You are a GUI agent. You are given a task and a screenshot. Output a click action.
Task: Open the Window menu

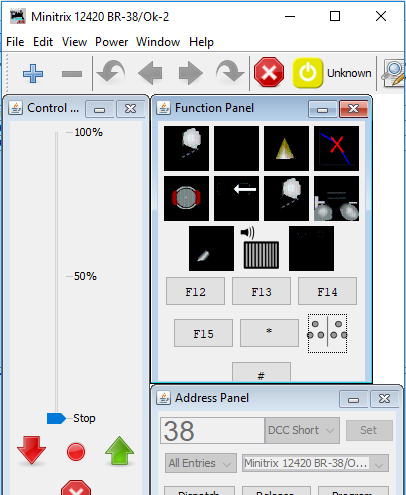click(x=158, y=42)
